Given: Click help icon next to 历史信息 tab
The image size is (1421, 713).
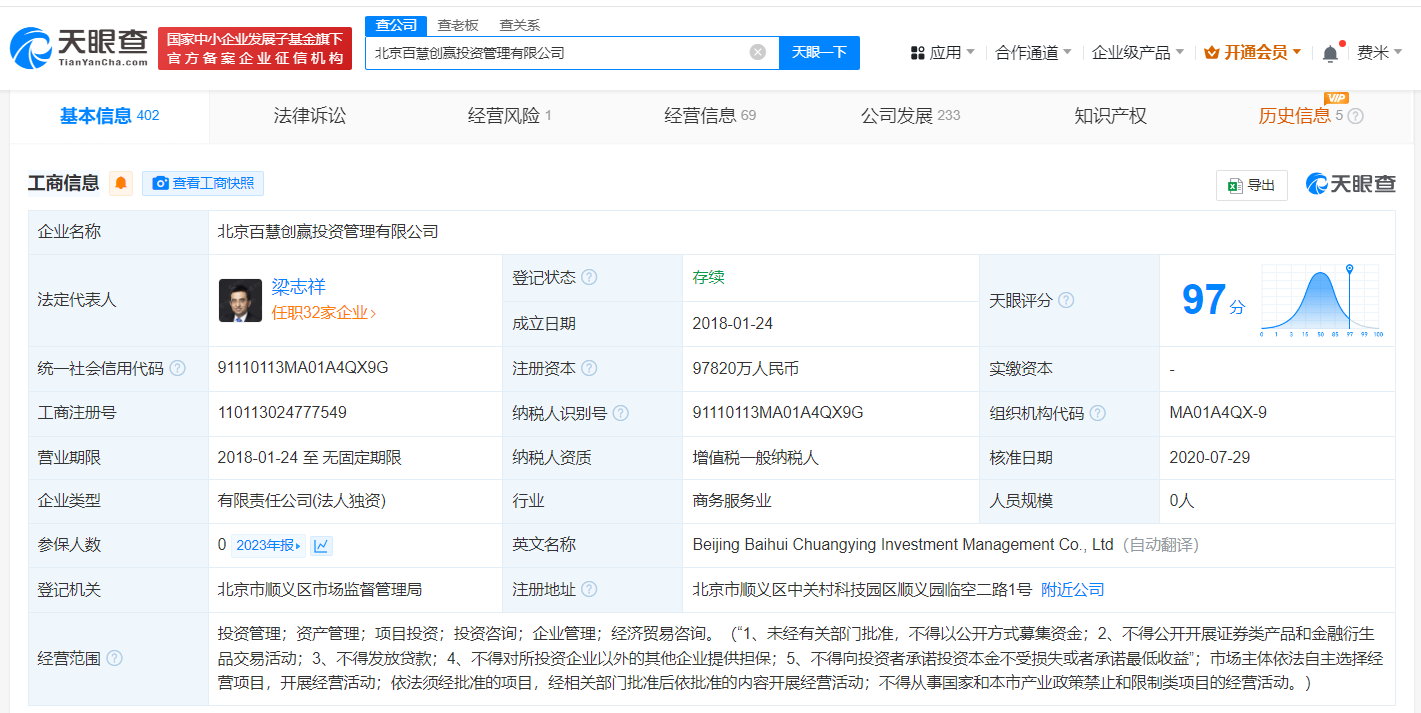Looking at the screenshot, I should [x=1356, y=116].
